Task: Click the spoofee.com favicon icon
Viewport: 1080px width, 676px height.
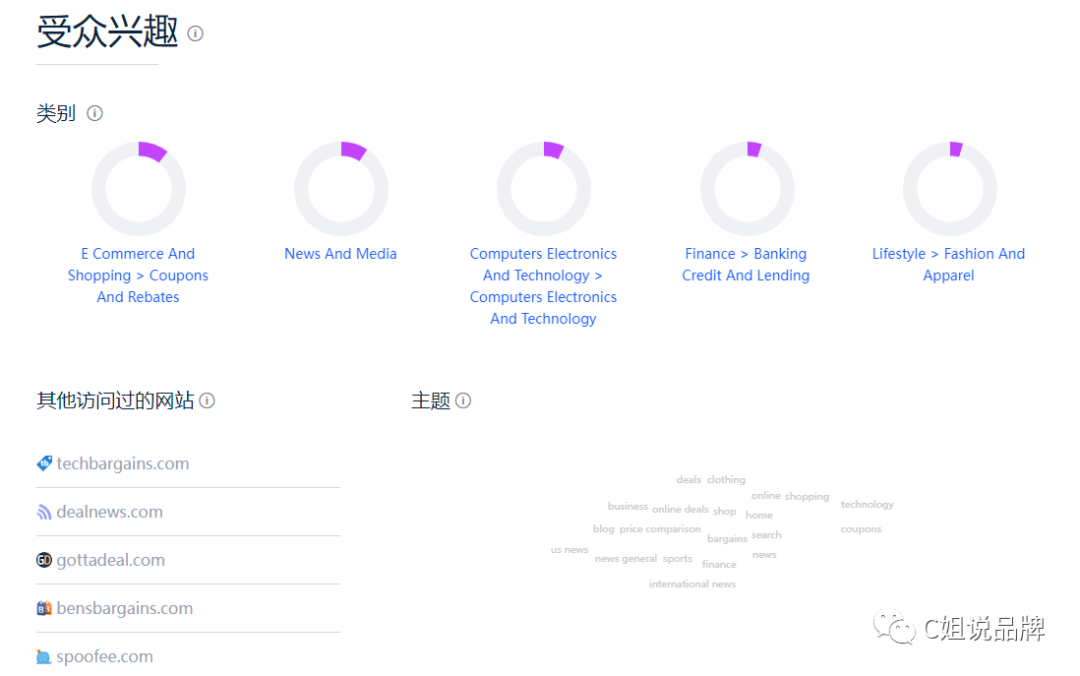Action: point(44,657)
